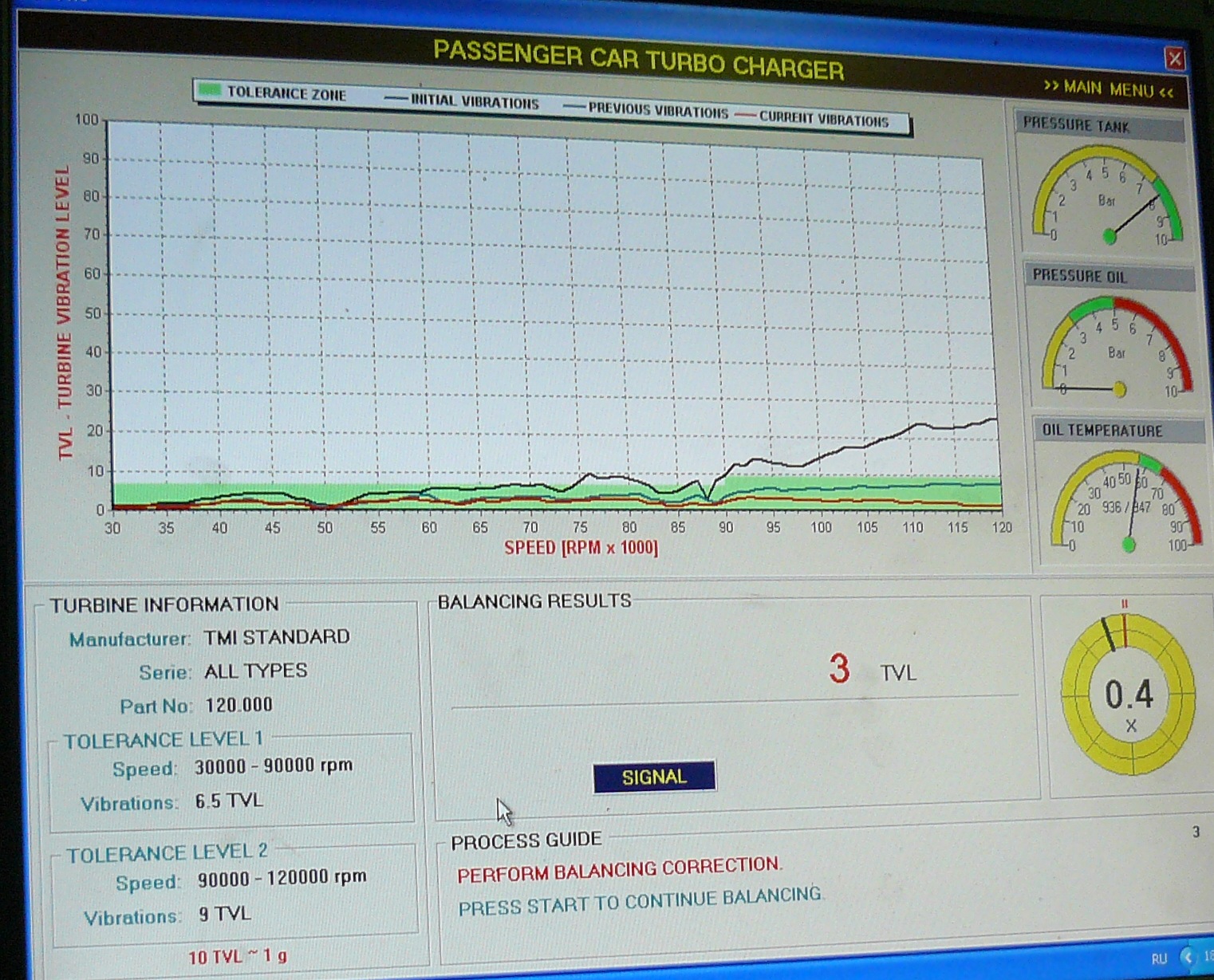Click the "TOLERANCE ZONE" legend label

[x=286, y=93]
